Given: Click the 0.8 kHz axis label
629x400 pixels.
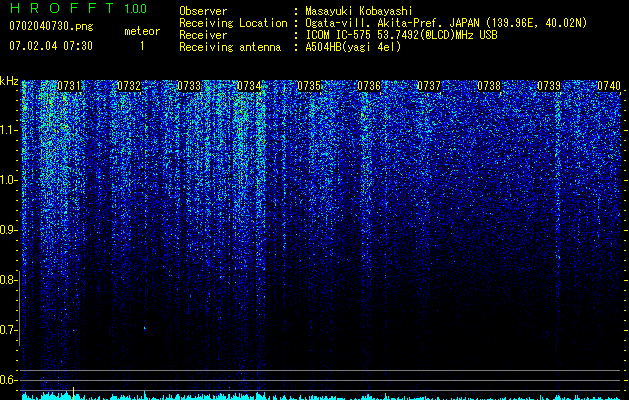Looking at the screenshot, I should (7, 280).
